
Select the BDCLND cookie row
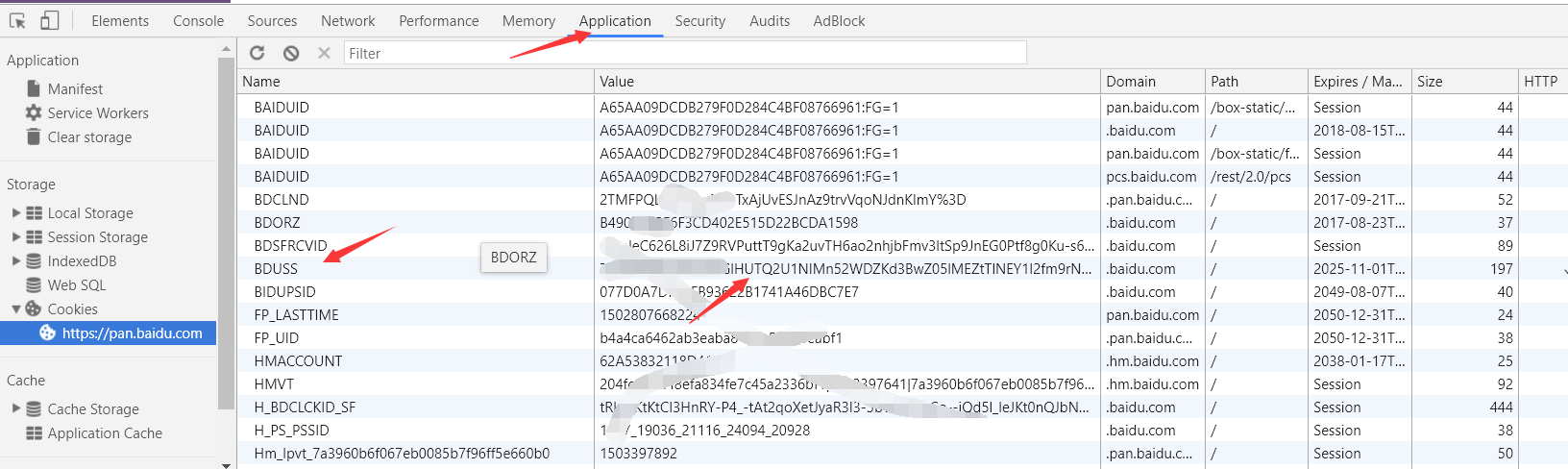902,200
